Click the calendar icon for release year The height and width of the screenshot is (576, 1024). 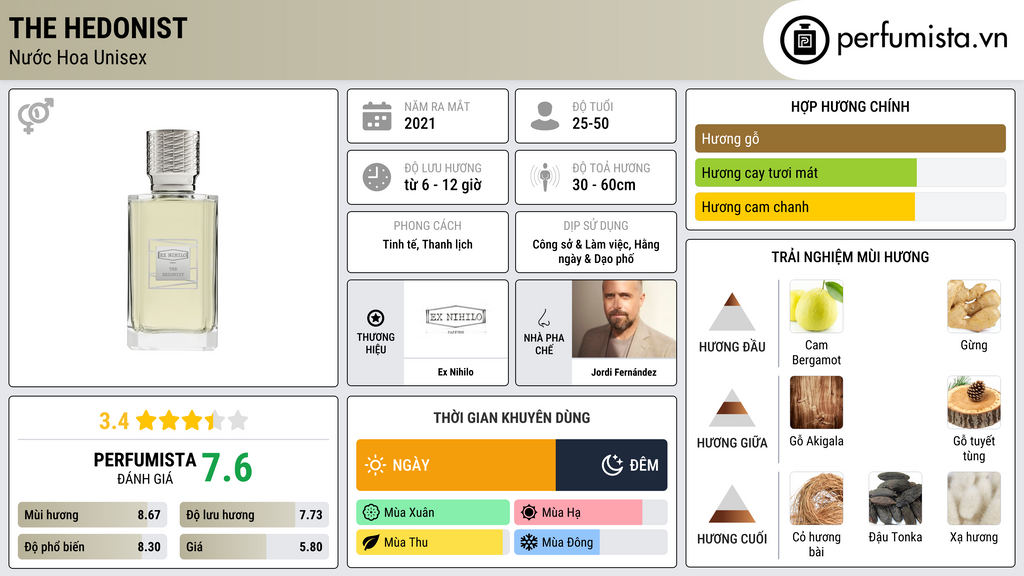click(377, 116)
